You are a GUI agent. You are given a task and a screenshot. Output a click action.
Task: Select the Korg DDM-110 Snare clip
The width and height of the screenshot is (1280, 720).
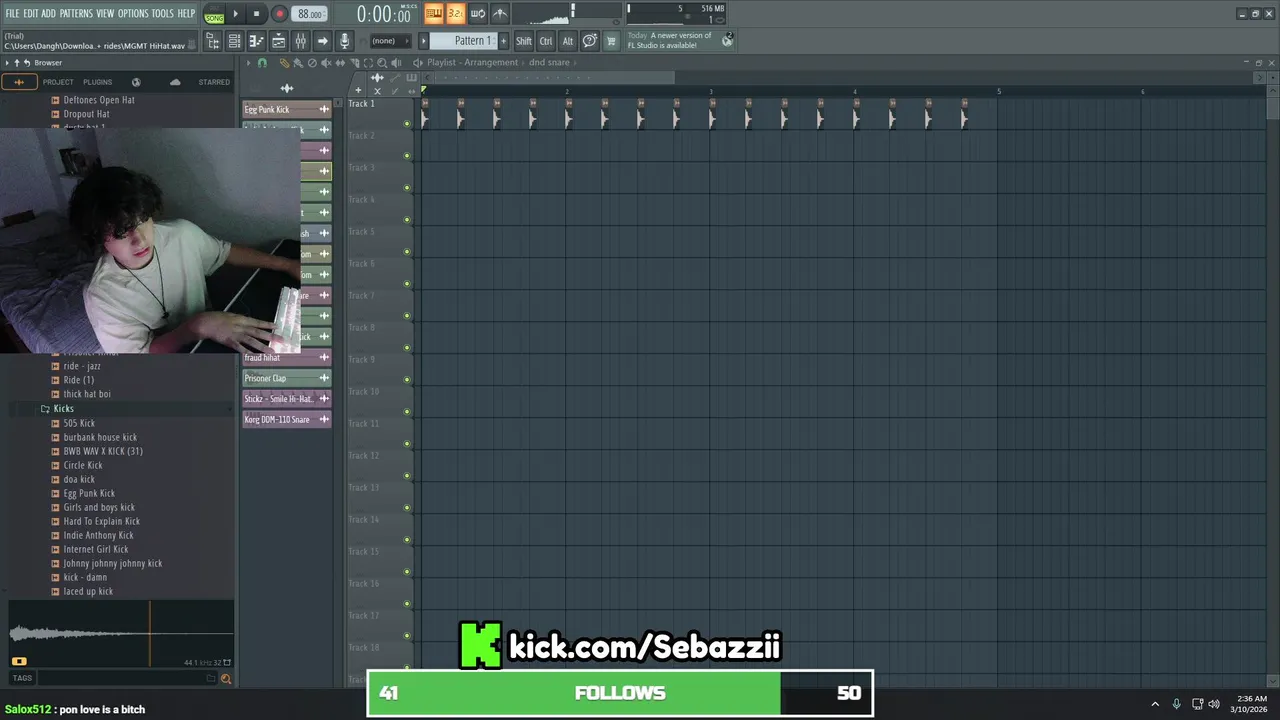287,419
